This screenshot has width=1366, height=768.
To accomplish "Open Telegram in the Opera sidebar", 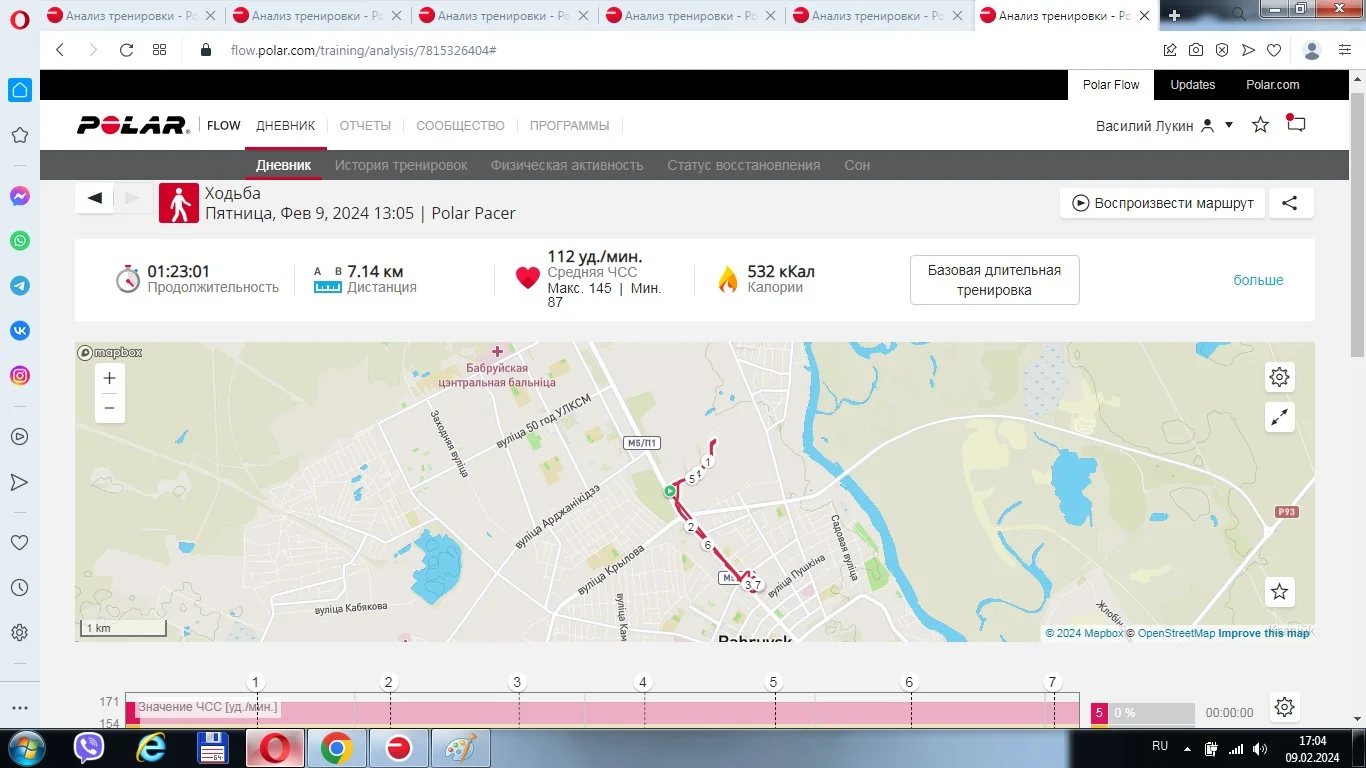I will coord(20,286).
